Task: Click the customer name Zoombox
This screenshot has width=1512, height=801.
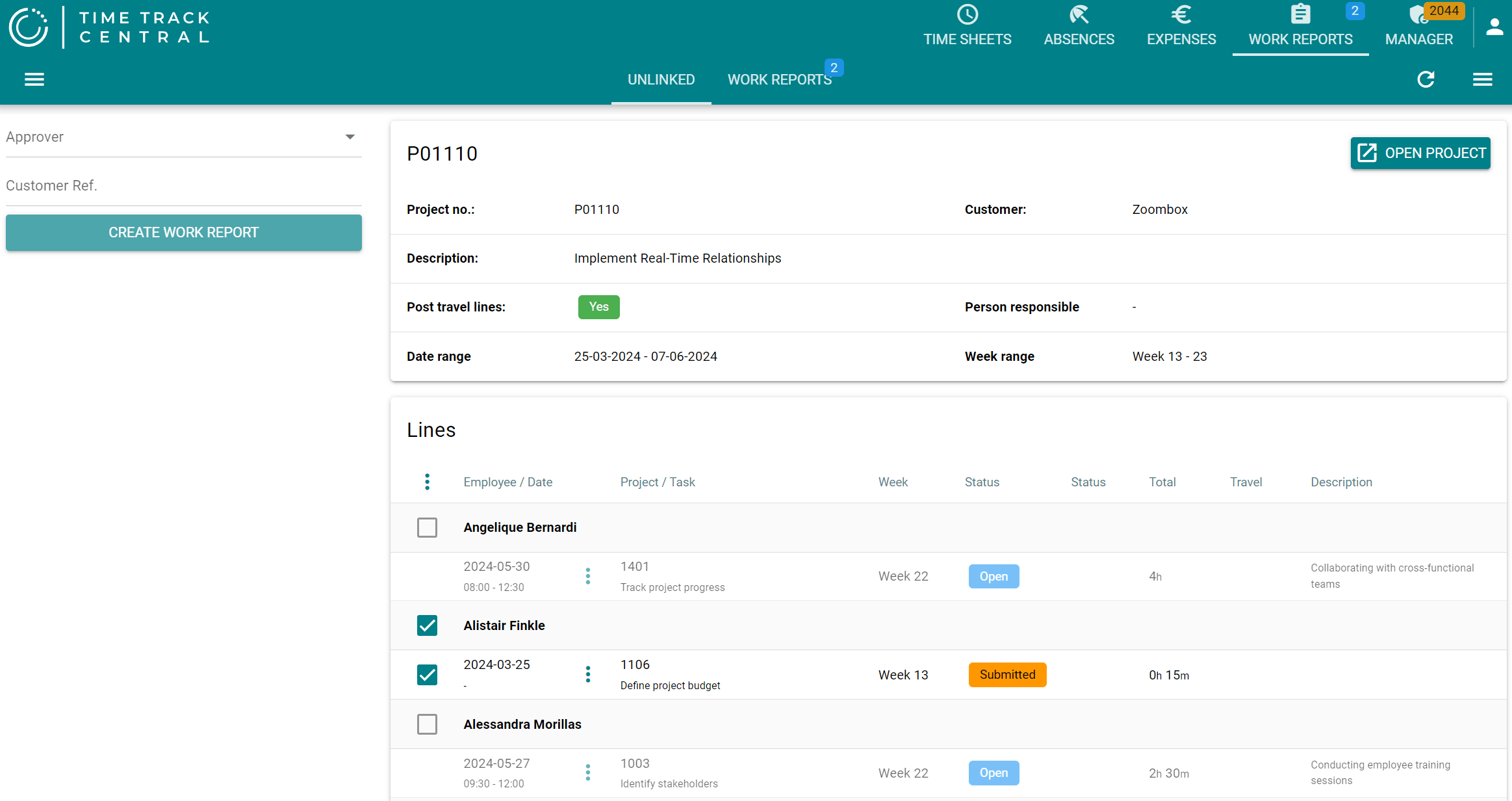Action: (1160, 209)
